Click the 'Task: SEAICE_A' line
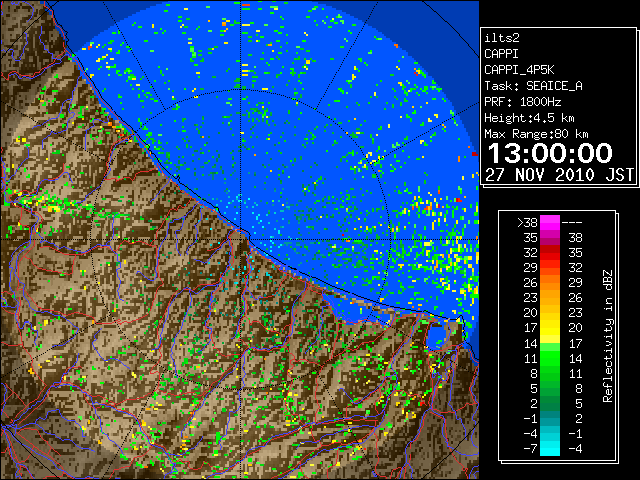 pos(533,86)
